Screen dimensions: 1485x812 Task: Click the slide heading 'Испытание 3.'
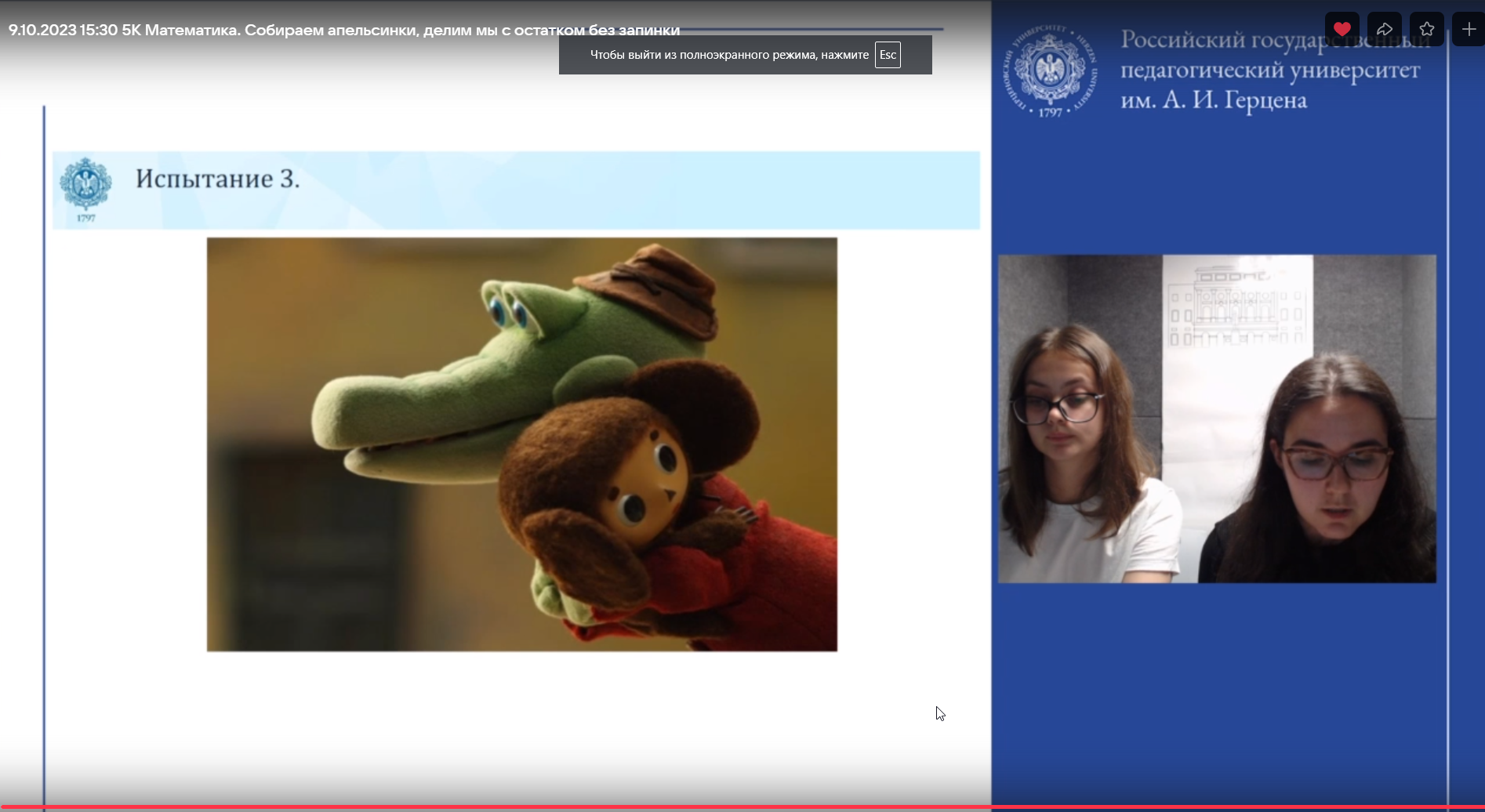218,179
